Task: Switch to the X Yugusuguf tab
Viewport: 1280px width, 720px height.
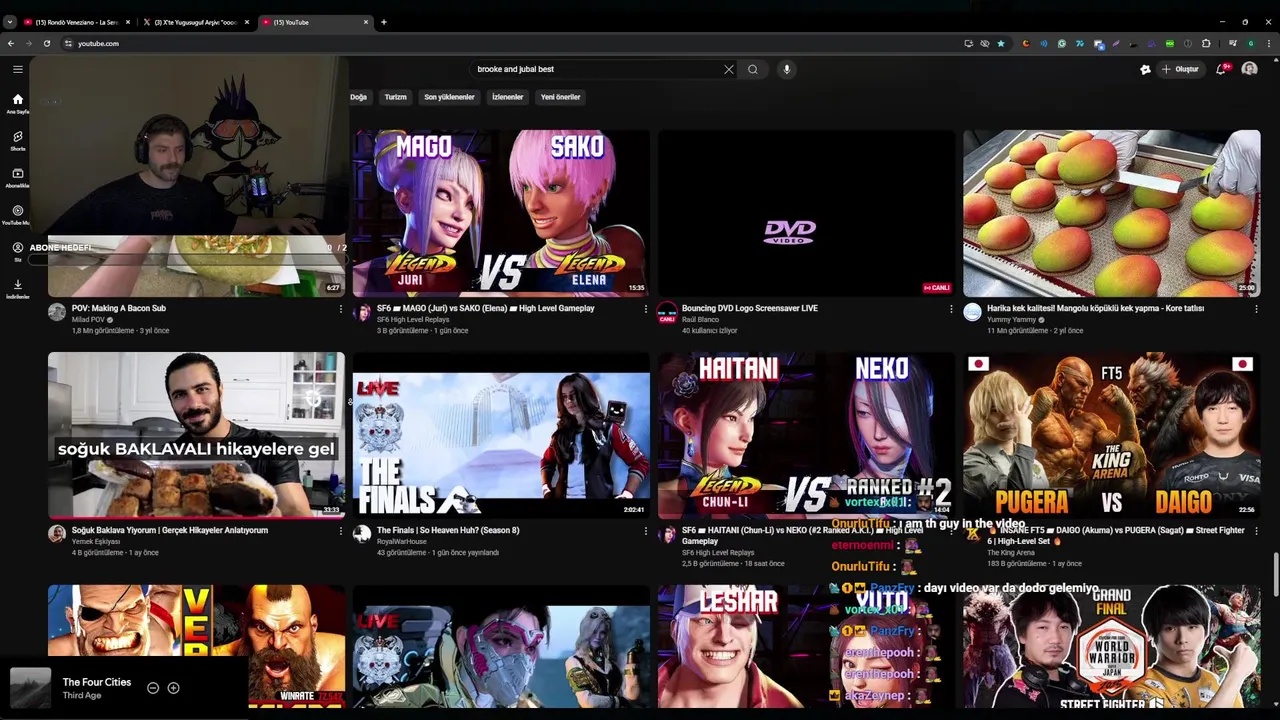Action: (195, 22)
